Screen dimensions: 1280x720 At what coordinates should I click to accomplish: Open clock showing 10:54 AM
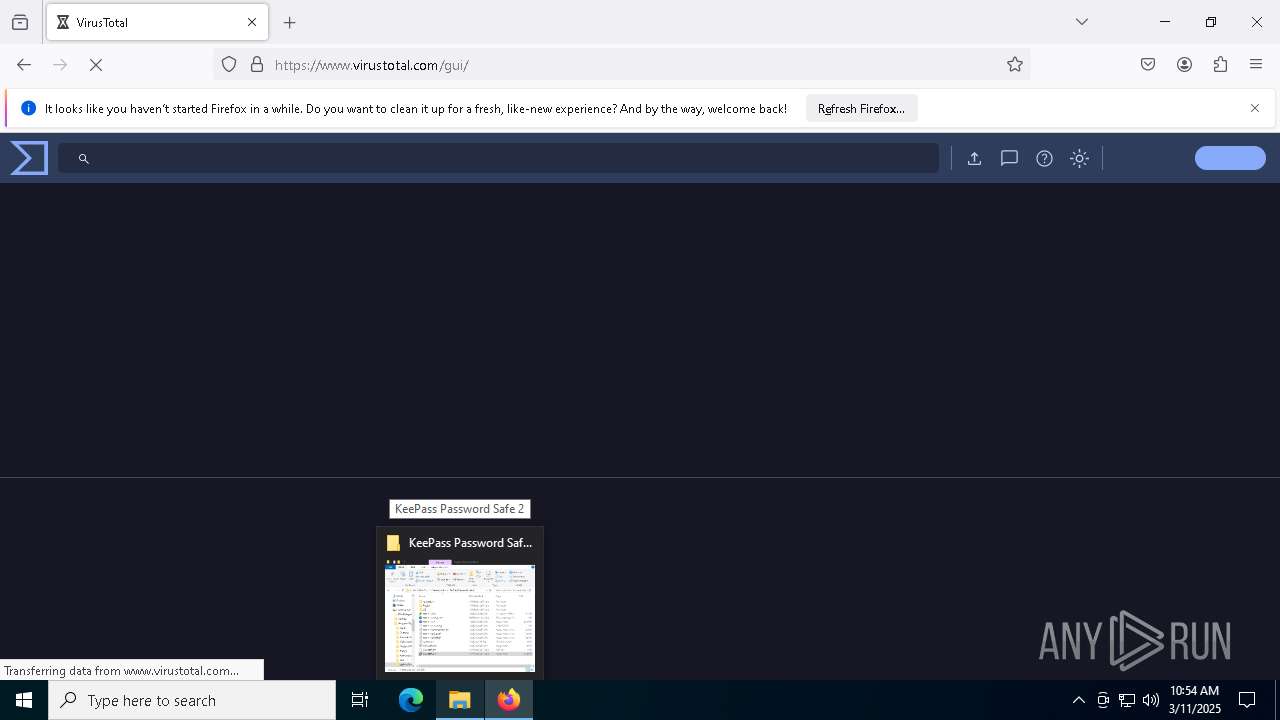pos(1194,700)
